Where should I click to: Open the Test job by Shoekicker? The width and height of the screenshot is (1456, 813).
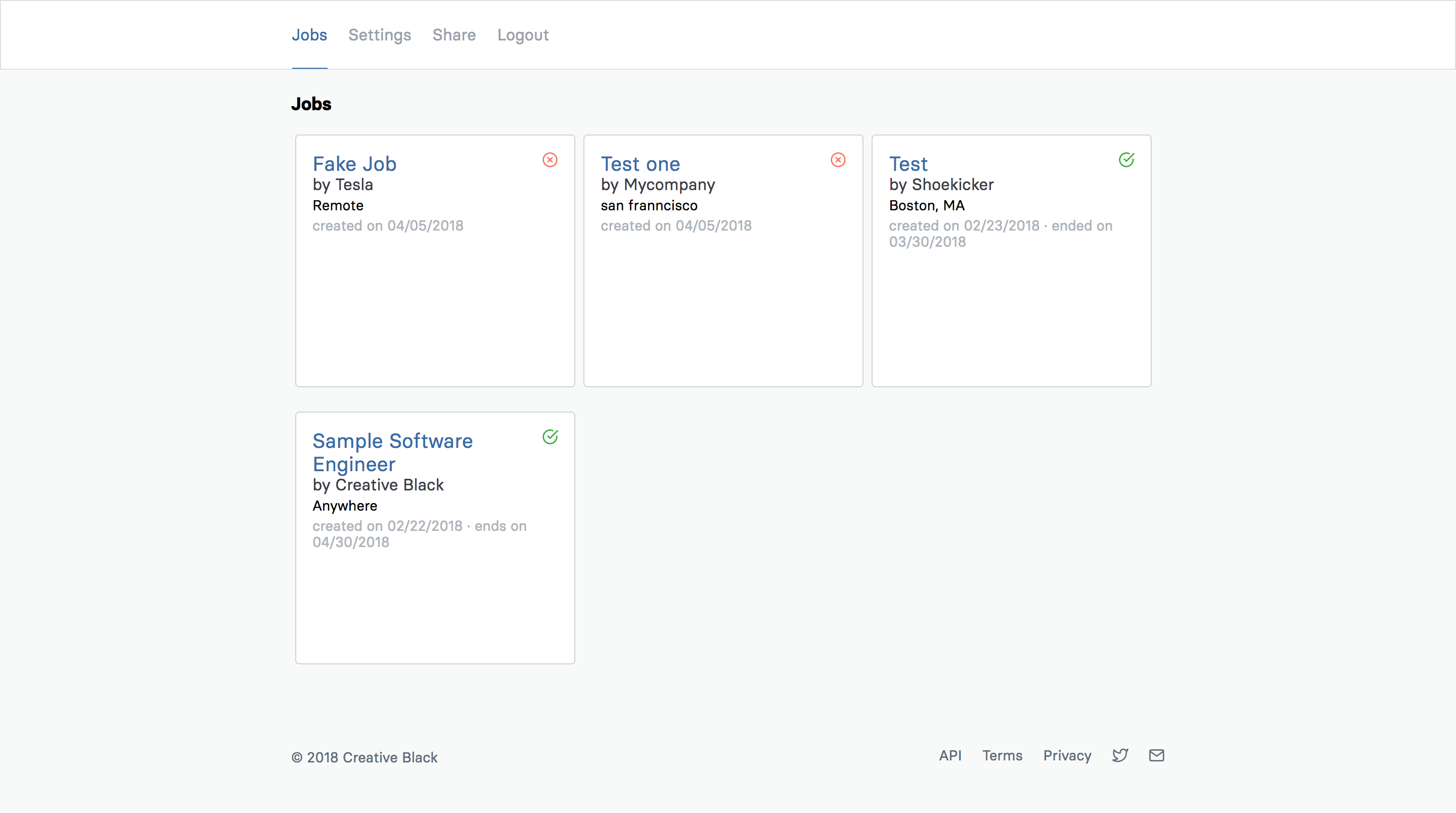click(908, 164)
